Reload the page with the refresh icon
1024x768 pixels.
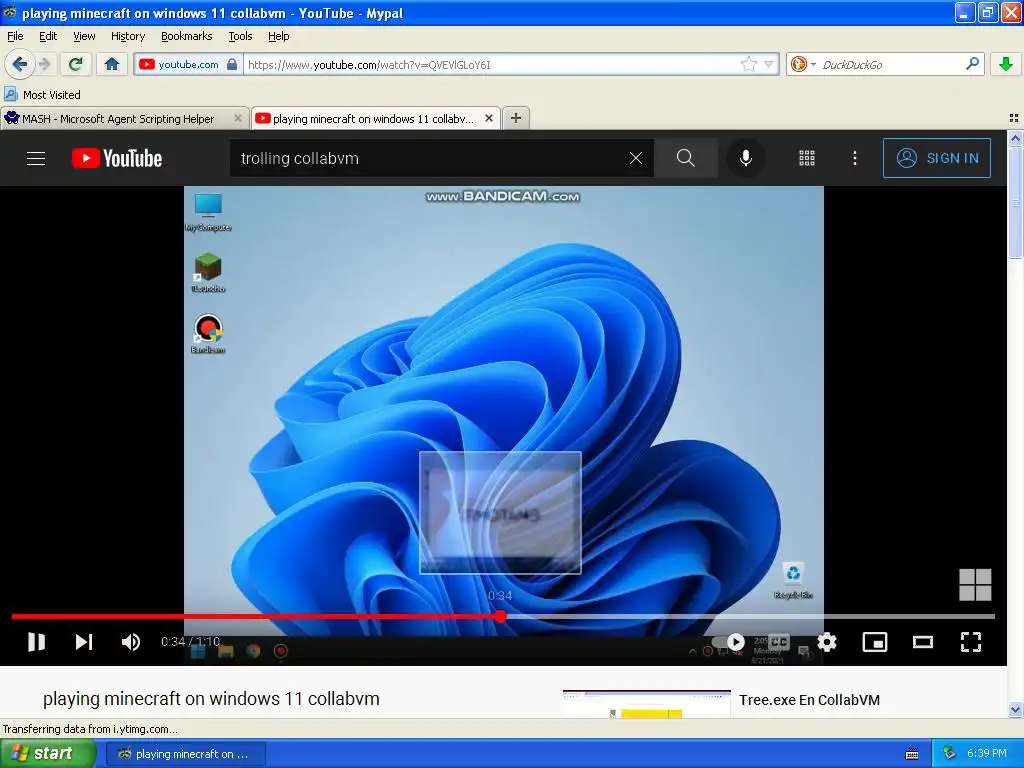(76, 64)
